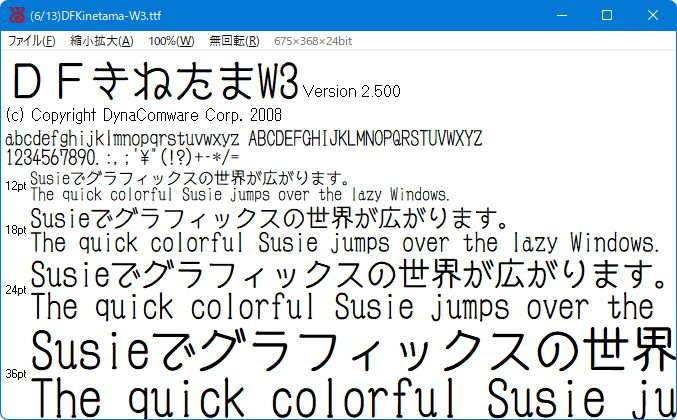The height and width of the screenshot is (420, 677).
Task: Click the Copyright DynaComware Corp. 2008 line
Action: 143,115
